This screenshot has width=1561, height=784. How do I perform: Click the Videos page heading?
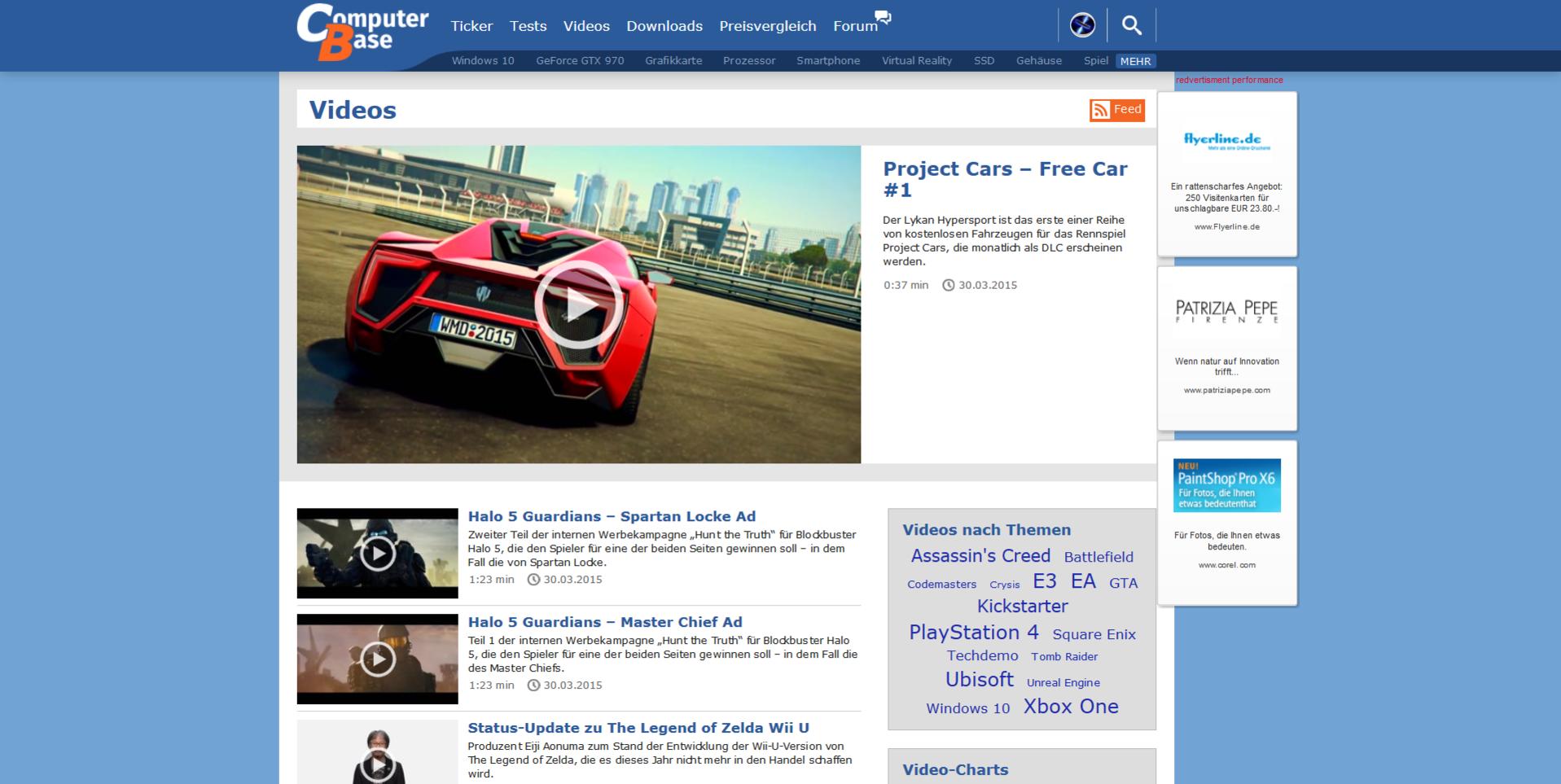353,110
